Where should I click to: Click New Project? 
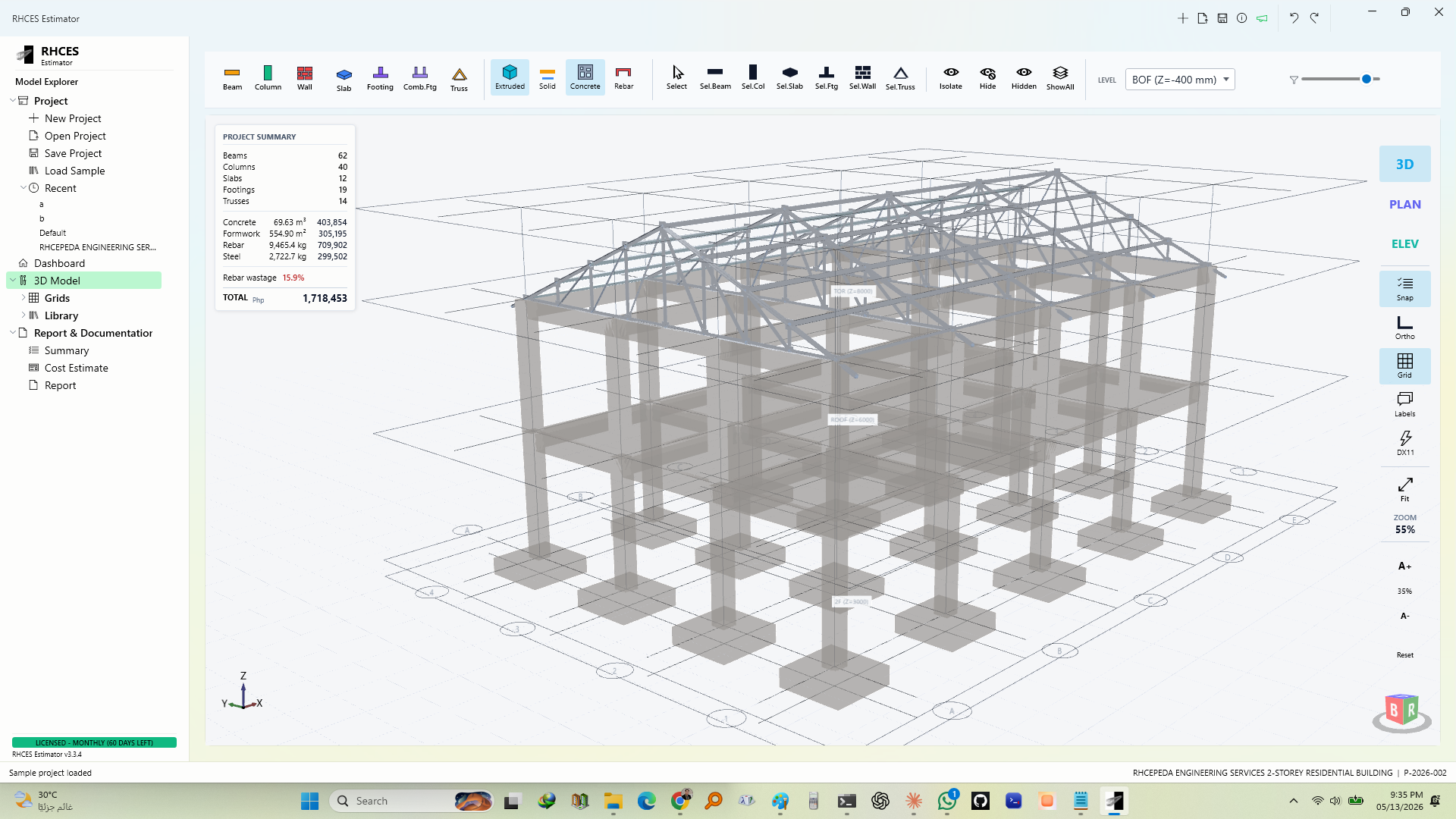click(x=73, y=118)
